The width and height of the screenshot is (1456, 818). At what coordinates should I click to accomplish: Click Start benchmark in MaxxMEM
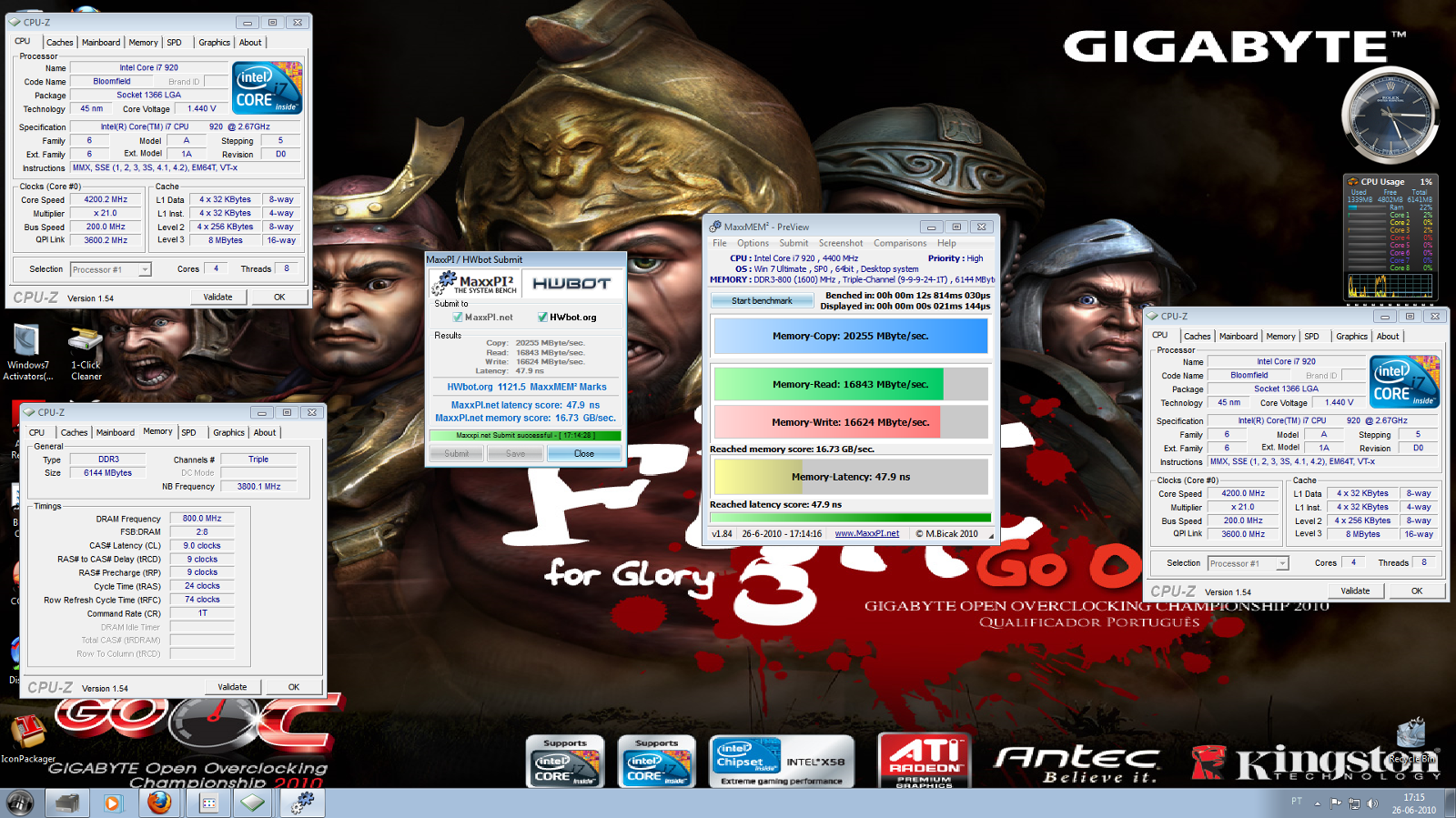coord(762,301)
